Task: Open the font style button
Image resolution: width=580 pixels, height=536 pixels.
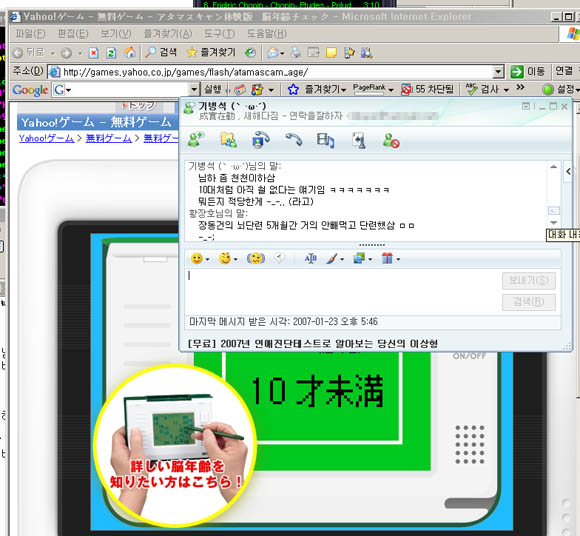Action: [310, 258]
